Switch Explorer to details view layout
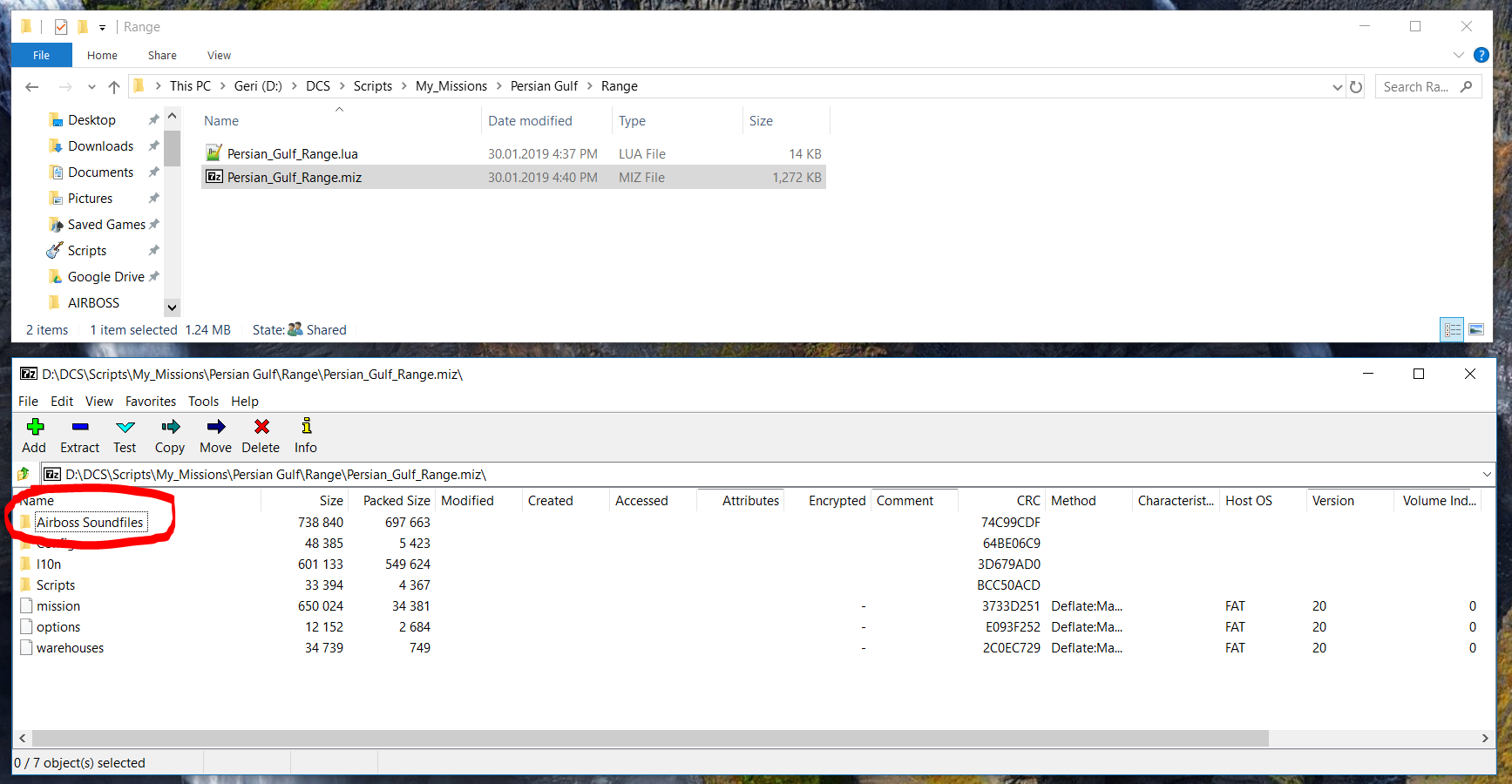 click(1453, 330)
